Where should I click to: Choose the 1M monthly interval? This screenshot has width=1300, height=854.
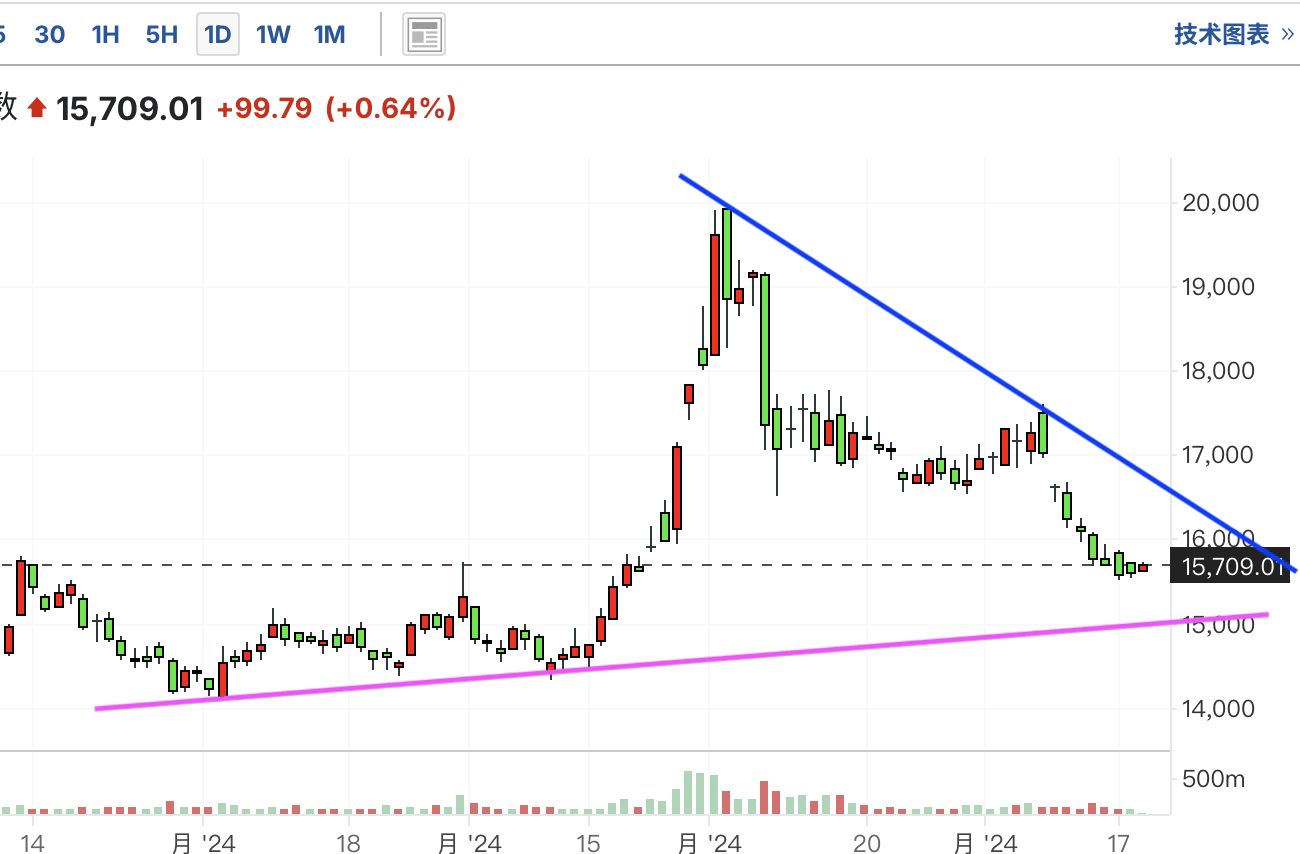coord(329,35)
